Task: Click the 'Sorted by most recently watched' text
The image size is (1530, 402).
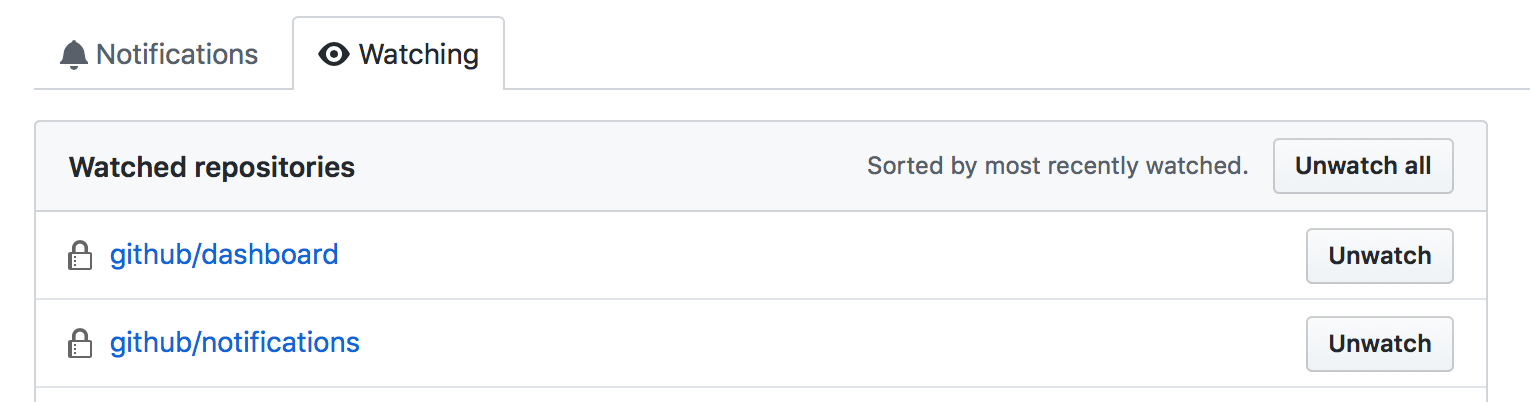Action: click(x=1057, y=166)
